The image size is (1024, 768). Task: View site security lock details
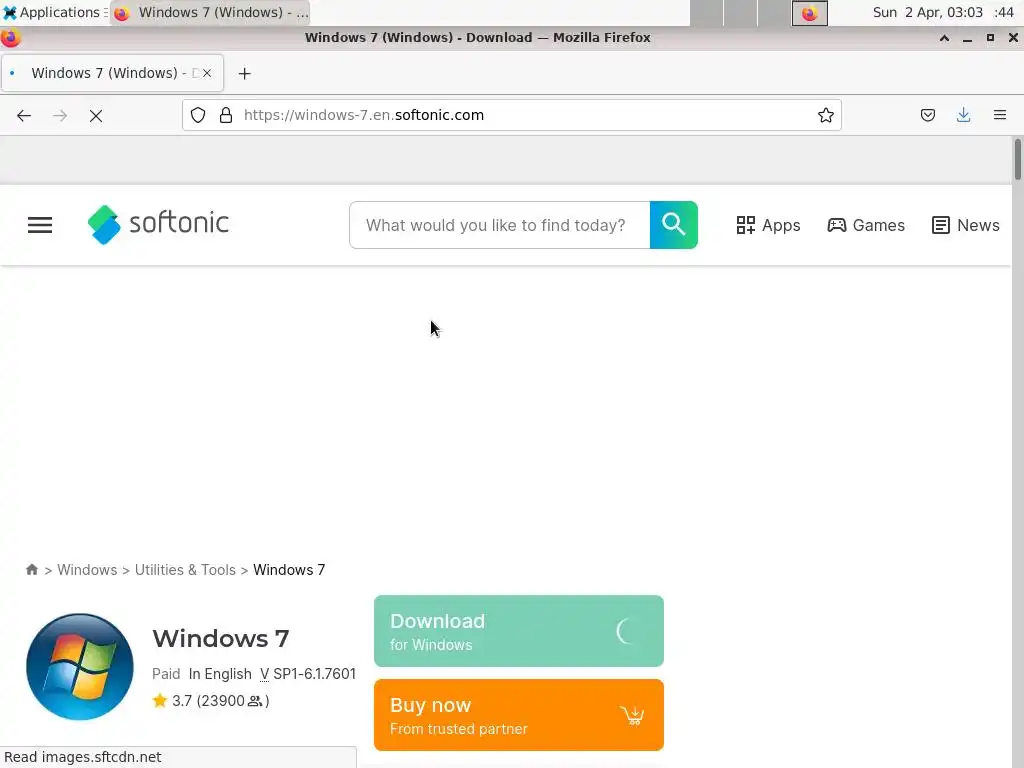pos(226,116)
